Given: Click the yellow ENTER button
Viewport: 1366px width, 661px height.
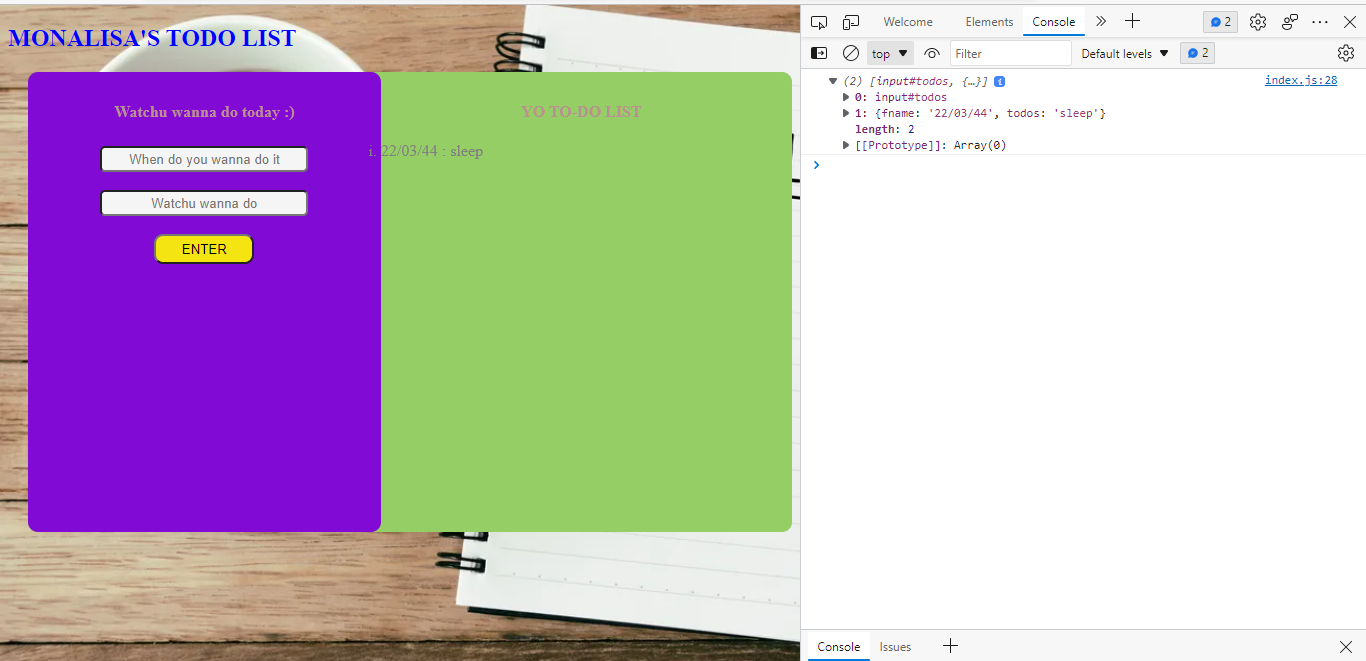Looking at the screenshot, I should click(204, 249).
